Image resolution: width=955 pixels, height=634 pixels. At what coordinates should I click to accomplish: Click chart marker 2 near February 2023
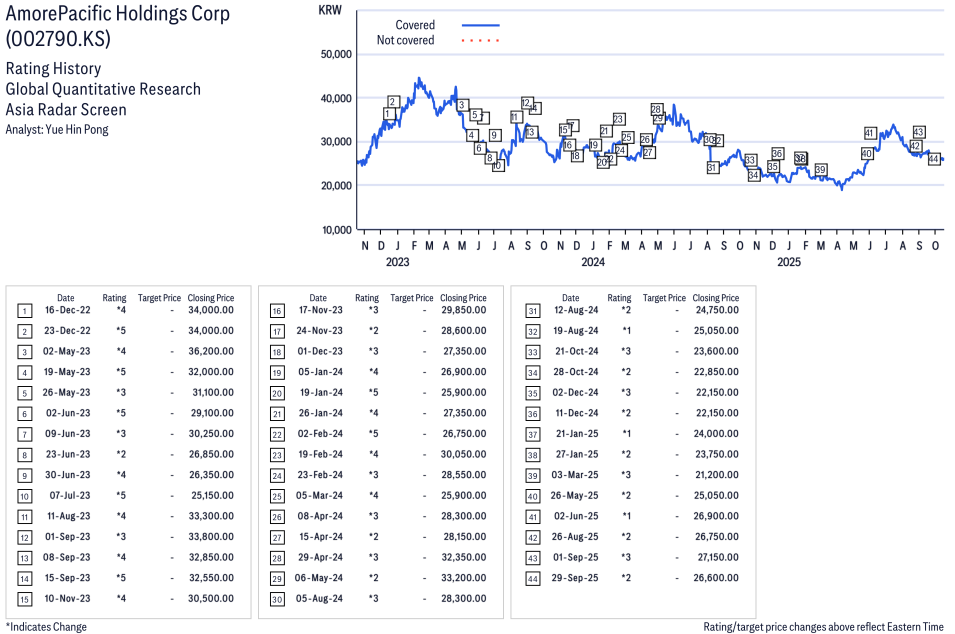click(x=393, y=102)
